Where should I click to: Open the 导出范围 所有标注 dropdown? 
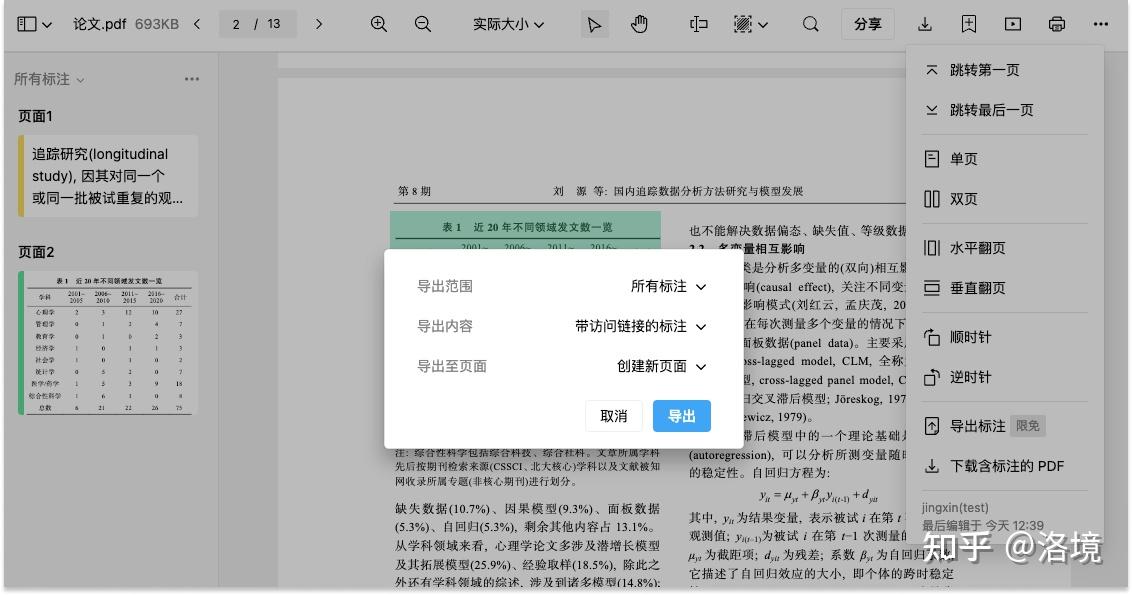pyautogui.click(x=669, y=286)
